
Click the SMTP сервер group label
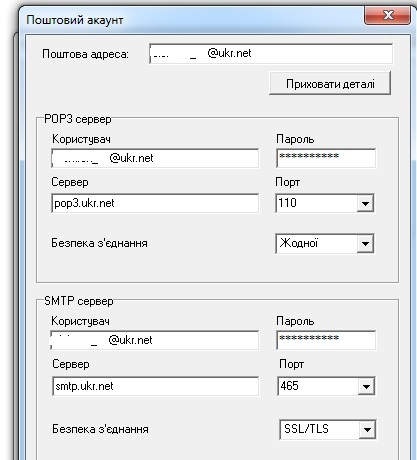(x=79, y=301)
